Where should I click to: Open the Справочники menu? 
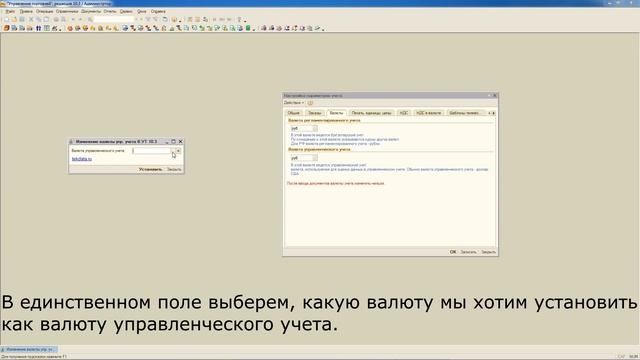click(67, 11)
